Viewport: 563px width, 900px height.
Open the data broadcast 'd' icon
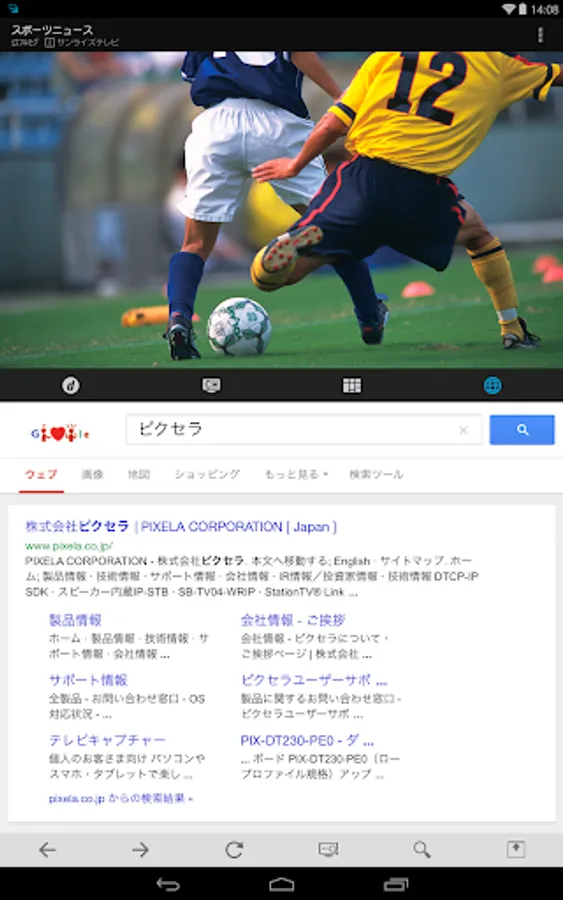pos(71,385)
